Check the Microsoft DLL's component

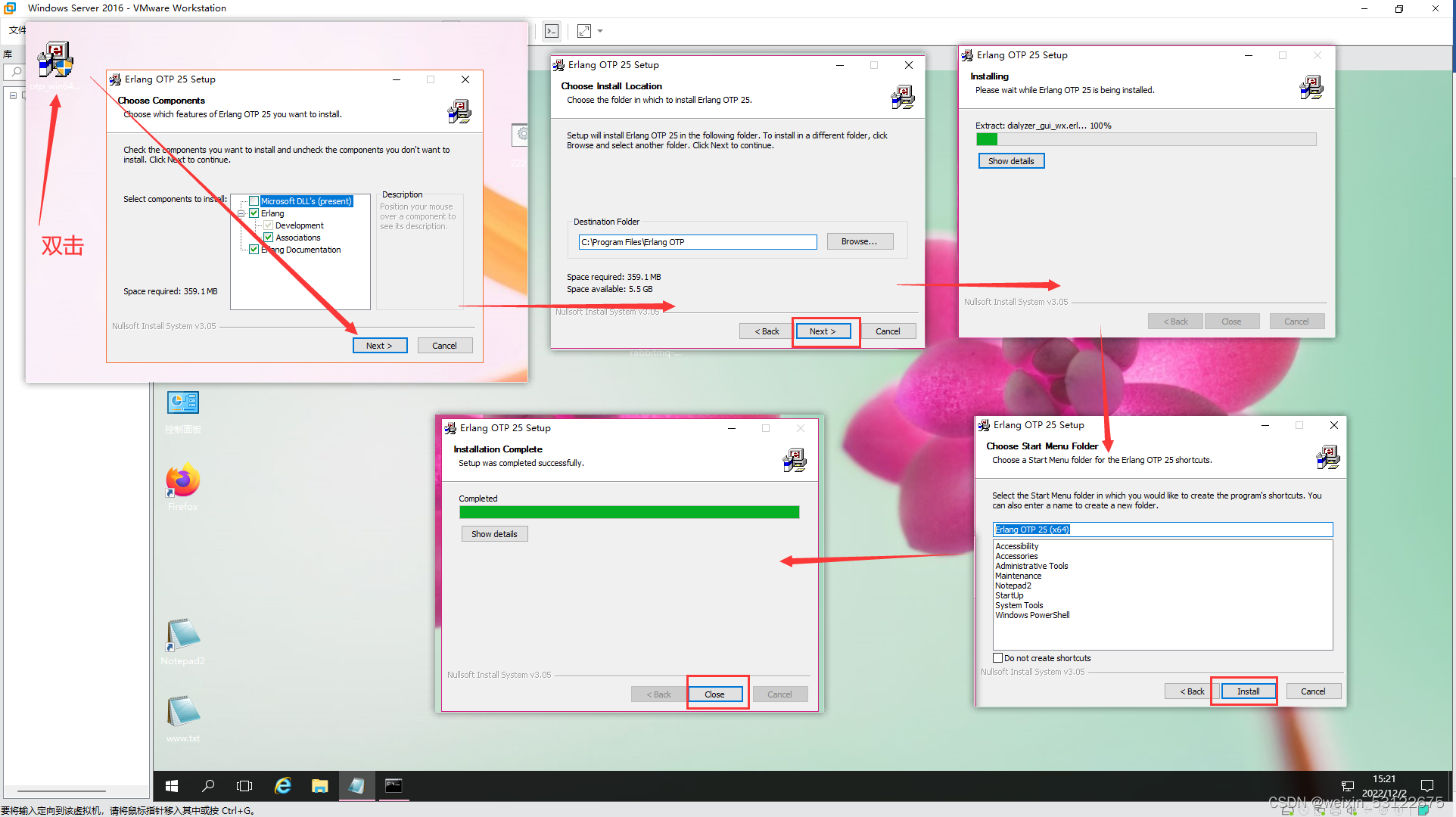[x=253, y=200]
